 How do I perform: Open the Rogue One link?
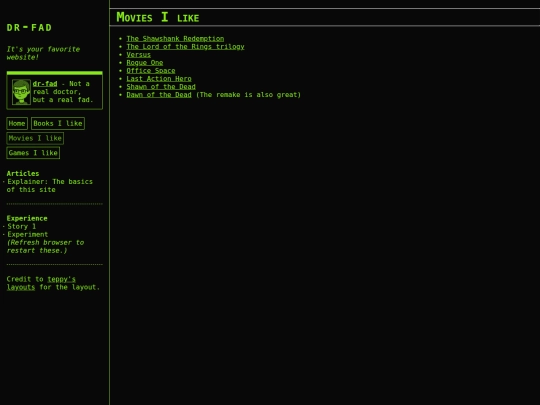[x=145, y=63]
